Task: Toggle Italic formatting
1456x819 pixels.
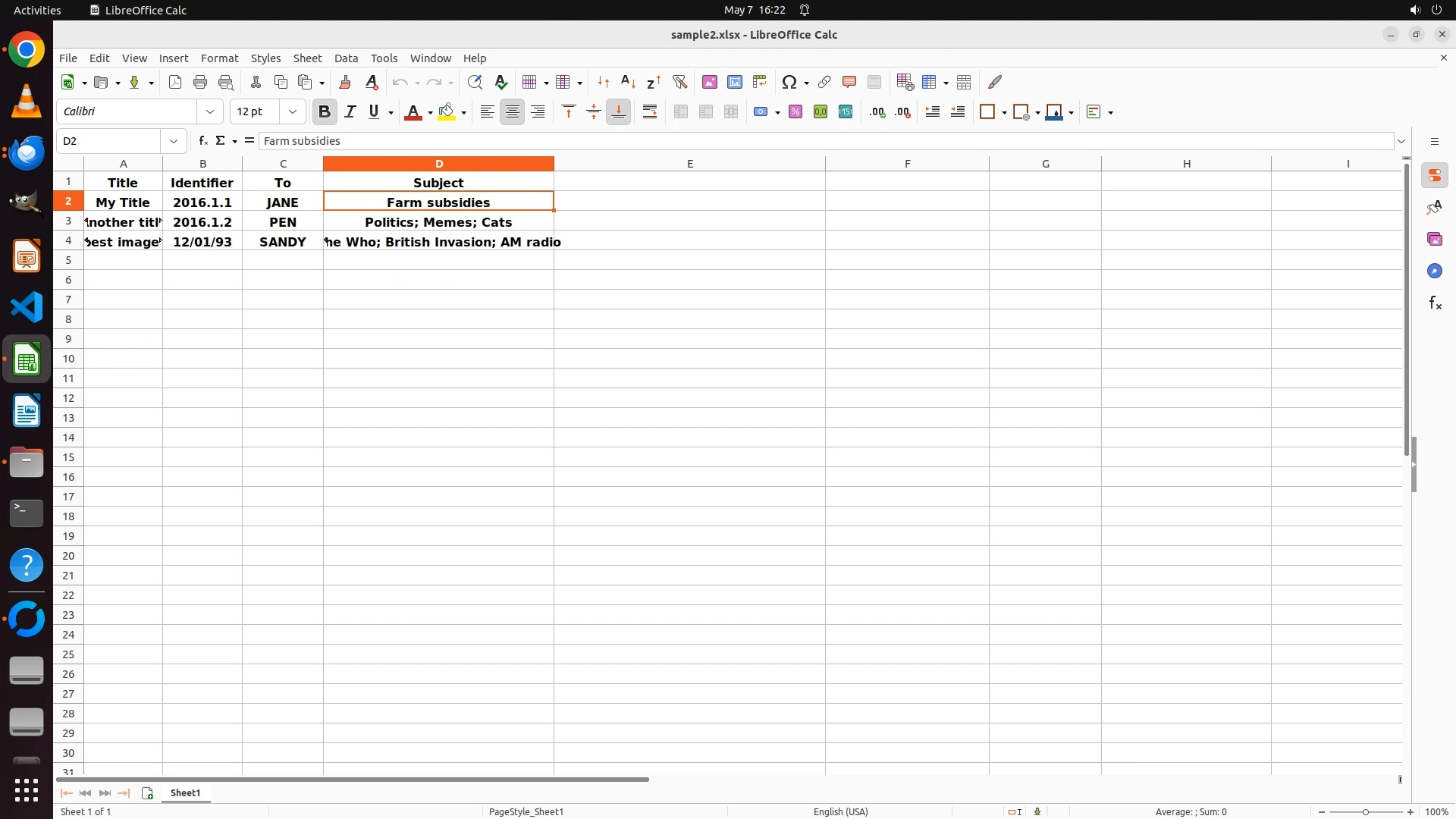Action: (x=350, y=111)
